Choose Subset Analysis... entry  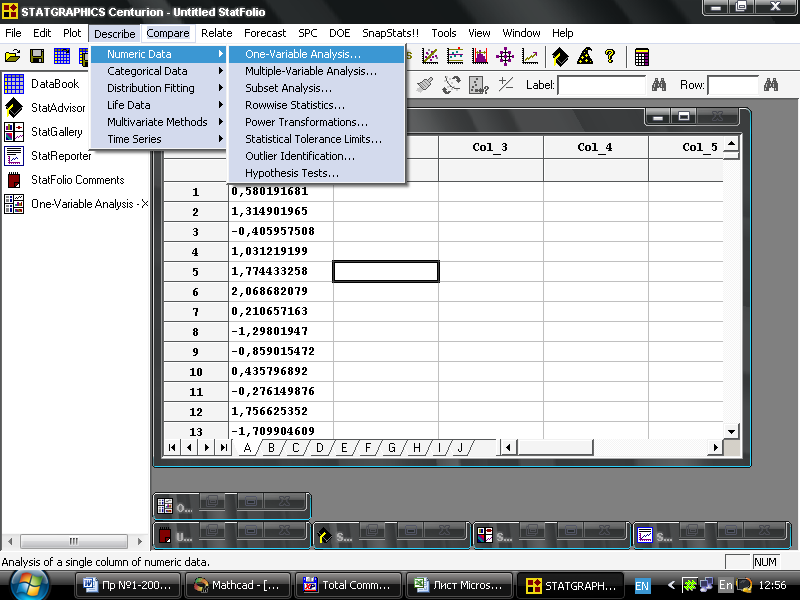pos(316,88)
